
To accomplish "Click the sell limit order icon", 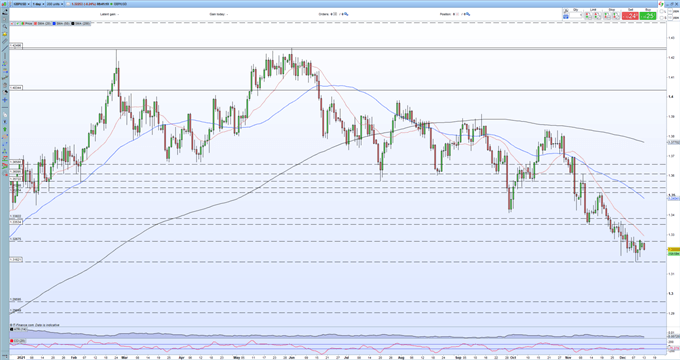I will tap(588, 16).
